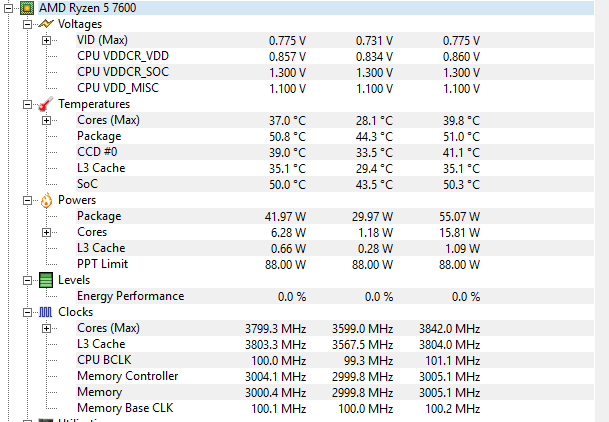Select the VID (Max) row label
Viewport: 609px width, 422px height.
[102, 40]
